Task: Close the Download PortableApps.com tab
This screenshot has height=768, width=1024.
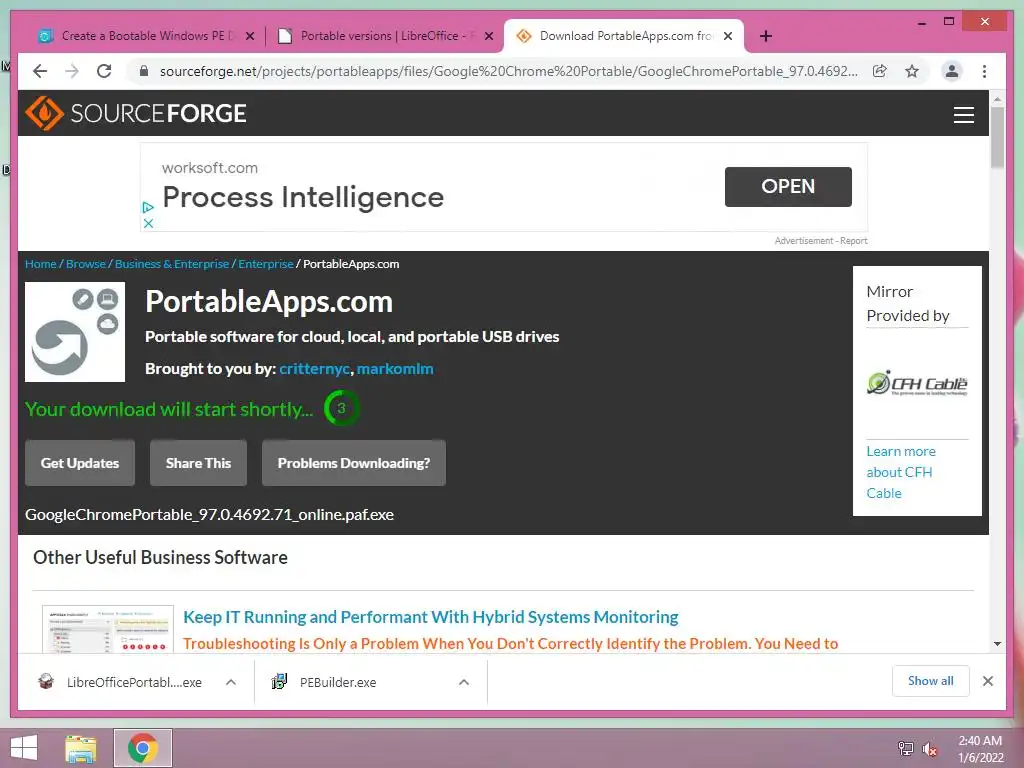Action: coord(728,36)
